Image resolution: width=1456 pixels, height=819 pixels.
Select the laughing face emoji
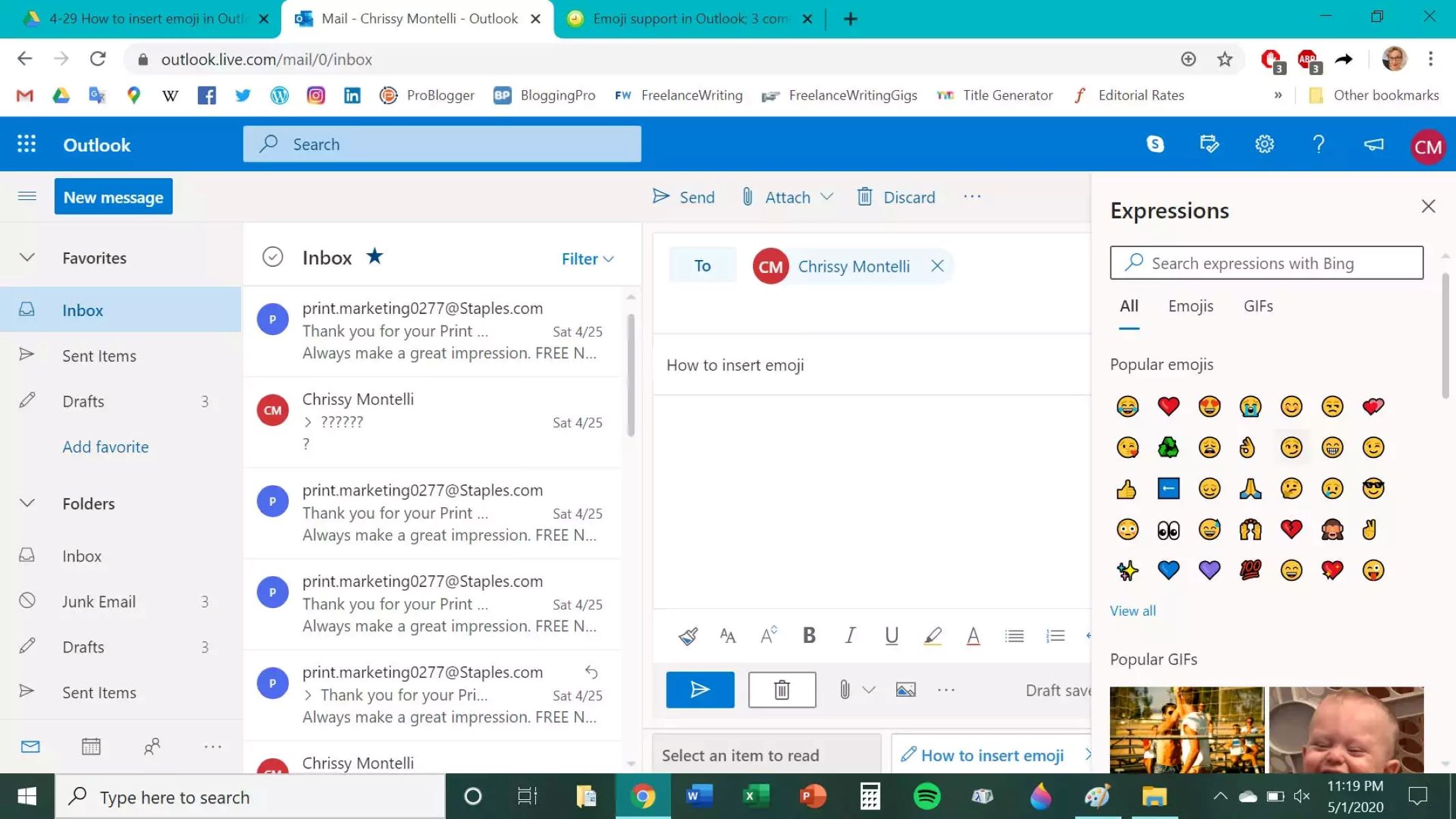[x=1127, y=406]
